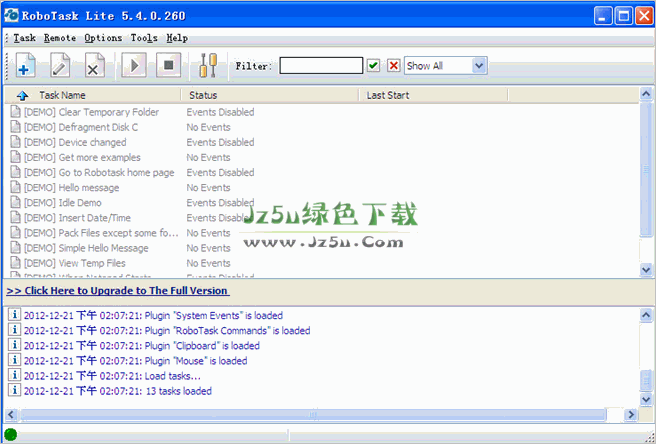Select the Get more examples task
This screenshot has height=444, width=656.
point(82,157)
